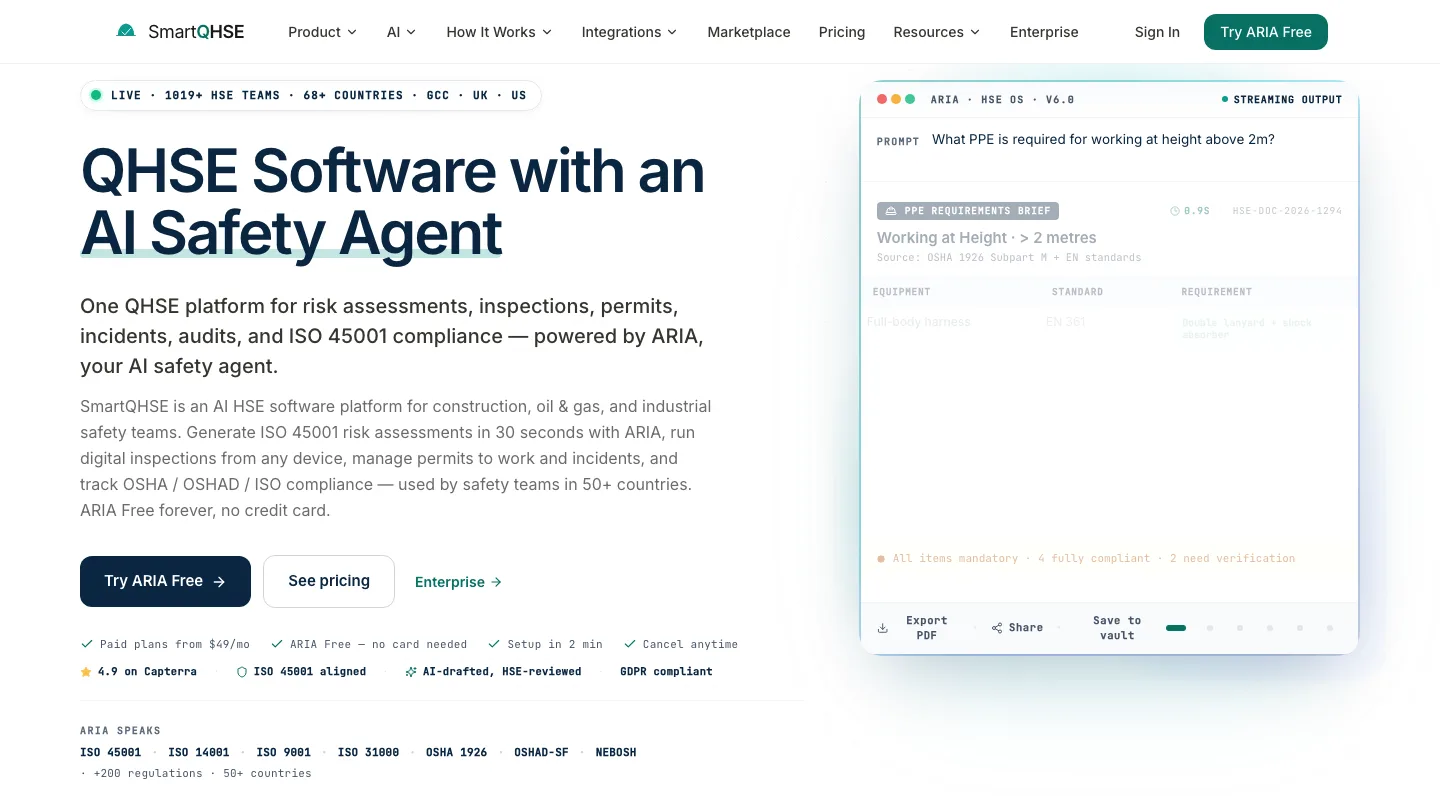Click the green LIVE status dot
This screenshot has width=1440, height=810.
tap(96, 95)
